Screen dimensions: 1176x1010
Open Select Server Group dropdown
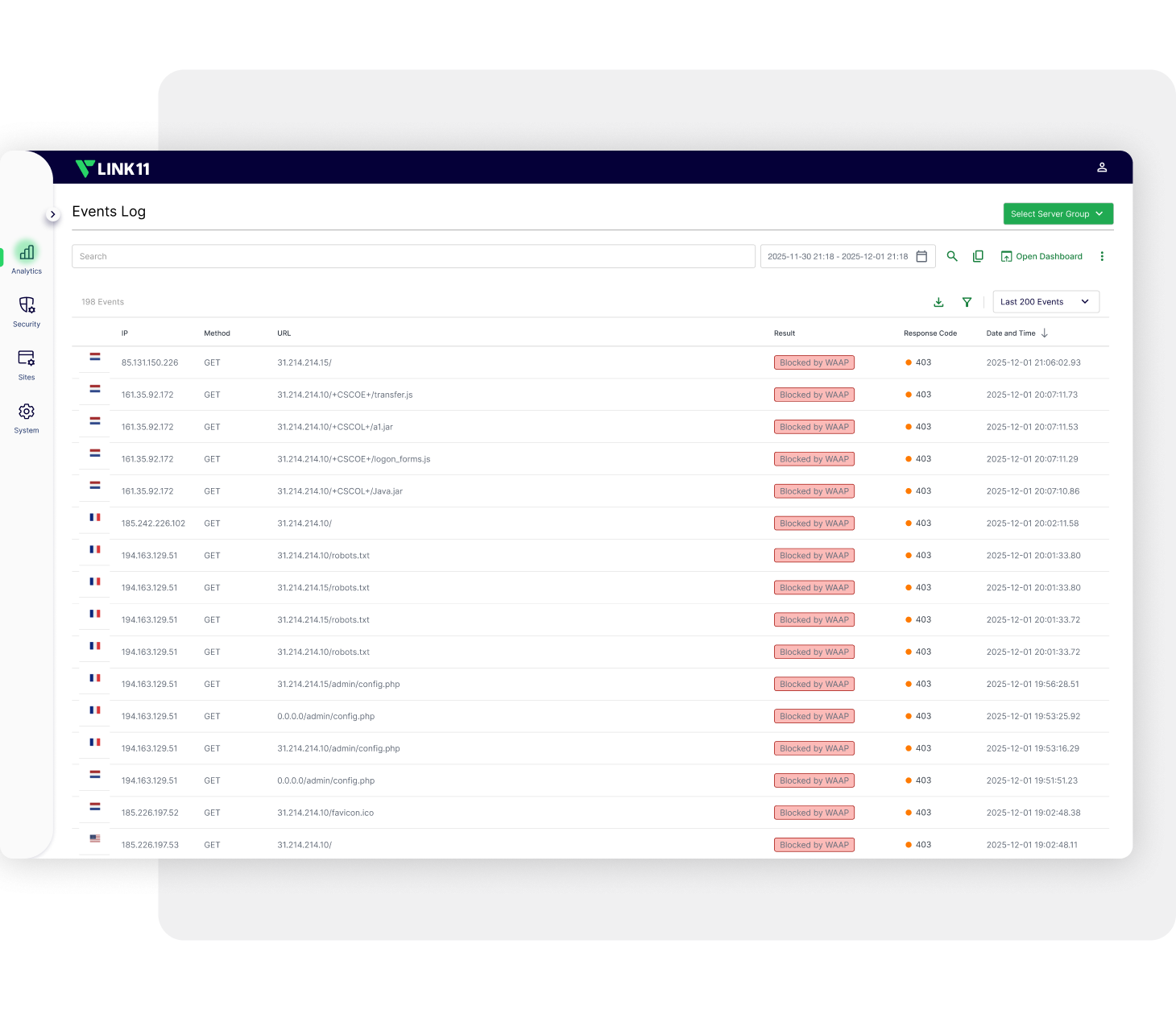click(x=1058, y=213)
